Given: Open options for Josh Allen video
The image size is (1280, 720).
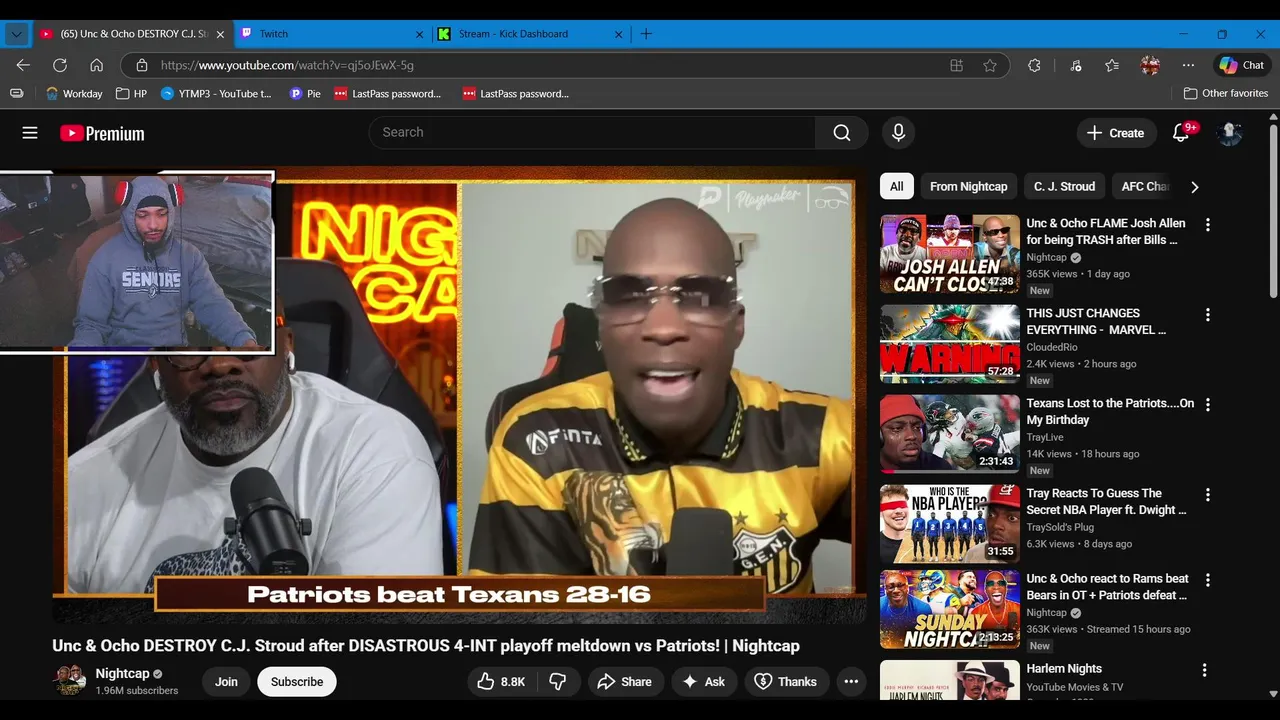Looking at the screenshot, I should (x=1207, y=225).
